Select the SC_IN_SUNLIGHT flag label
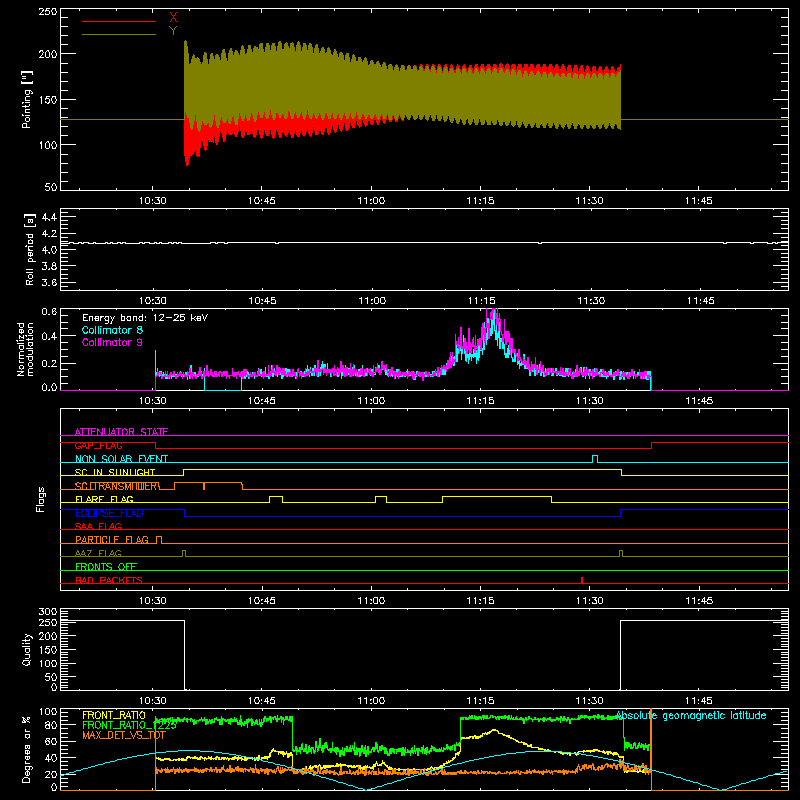The height and width of the screenshot is (800, 800). pyautogui.click(x=115, y=472)
